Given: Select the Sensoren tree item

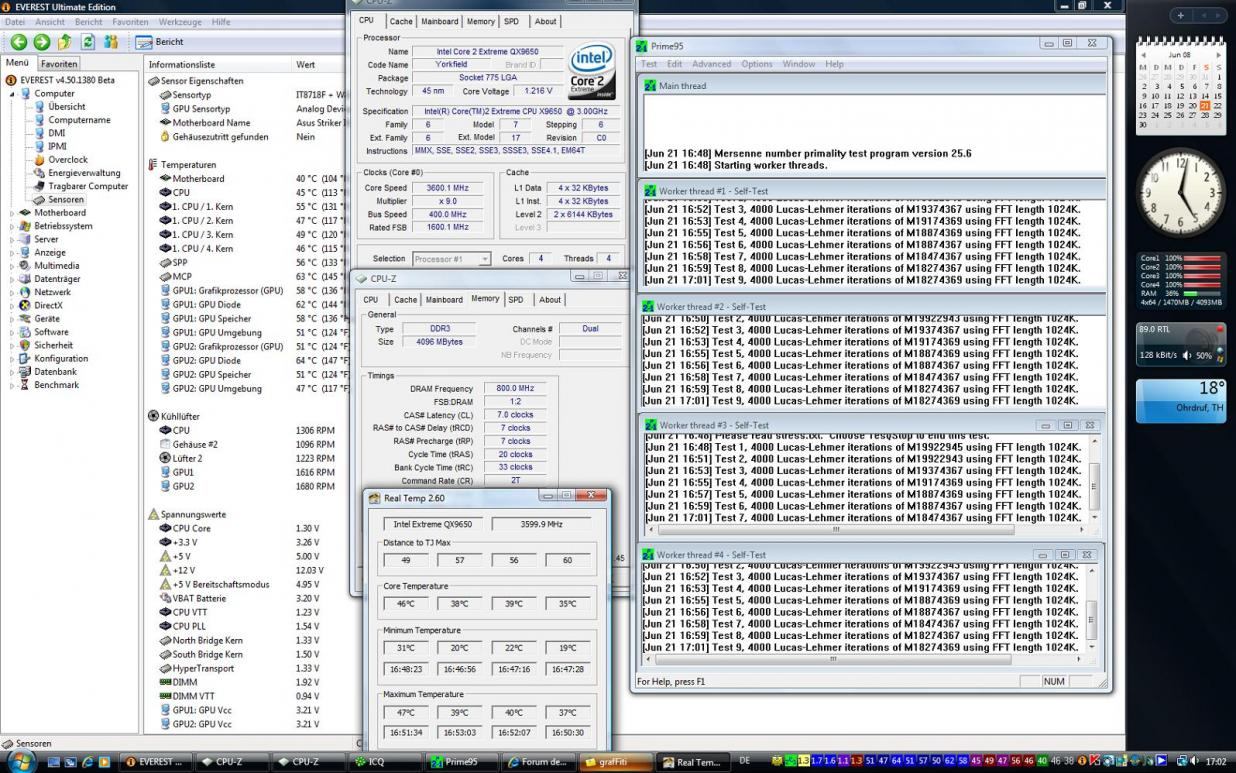Looking at the screenshot, I should [66, 200].
